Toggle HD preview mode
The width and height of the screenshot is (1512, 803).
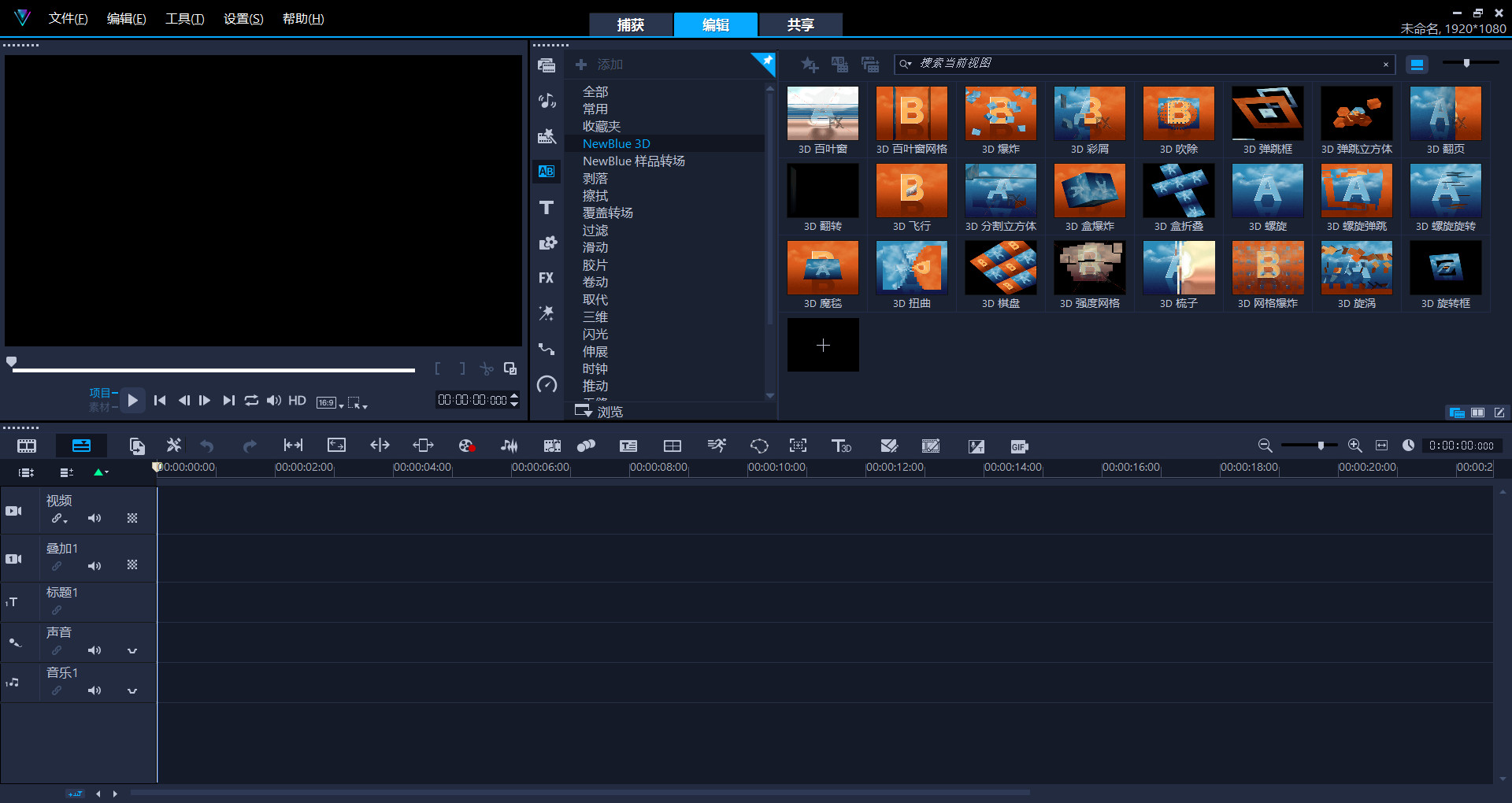(x=297, y=401)
